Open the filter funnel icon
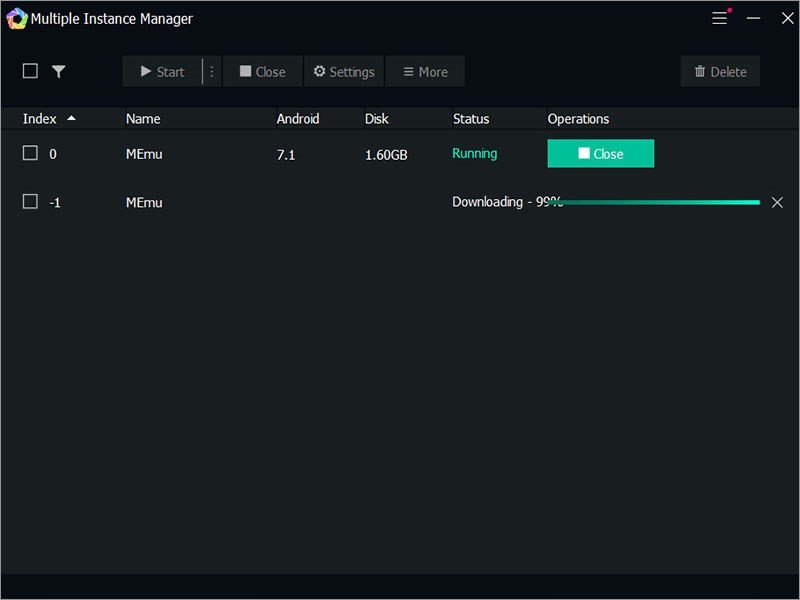 coord(59,71)
